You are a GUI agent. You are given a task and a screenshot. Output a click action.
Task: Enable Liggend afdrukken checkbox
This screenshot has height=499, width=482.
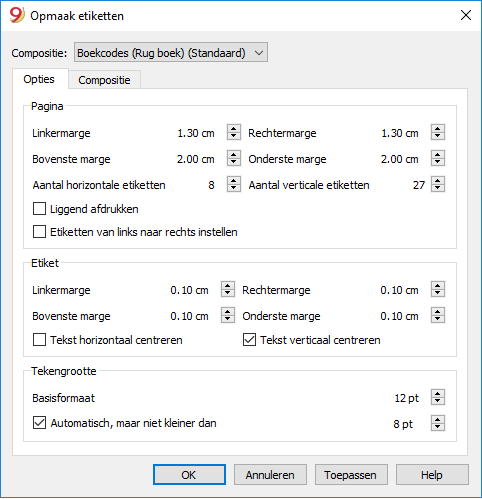[39, 209]
